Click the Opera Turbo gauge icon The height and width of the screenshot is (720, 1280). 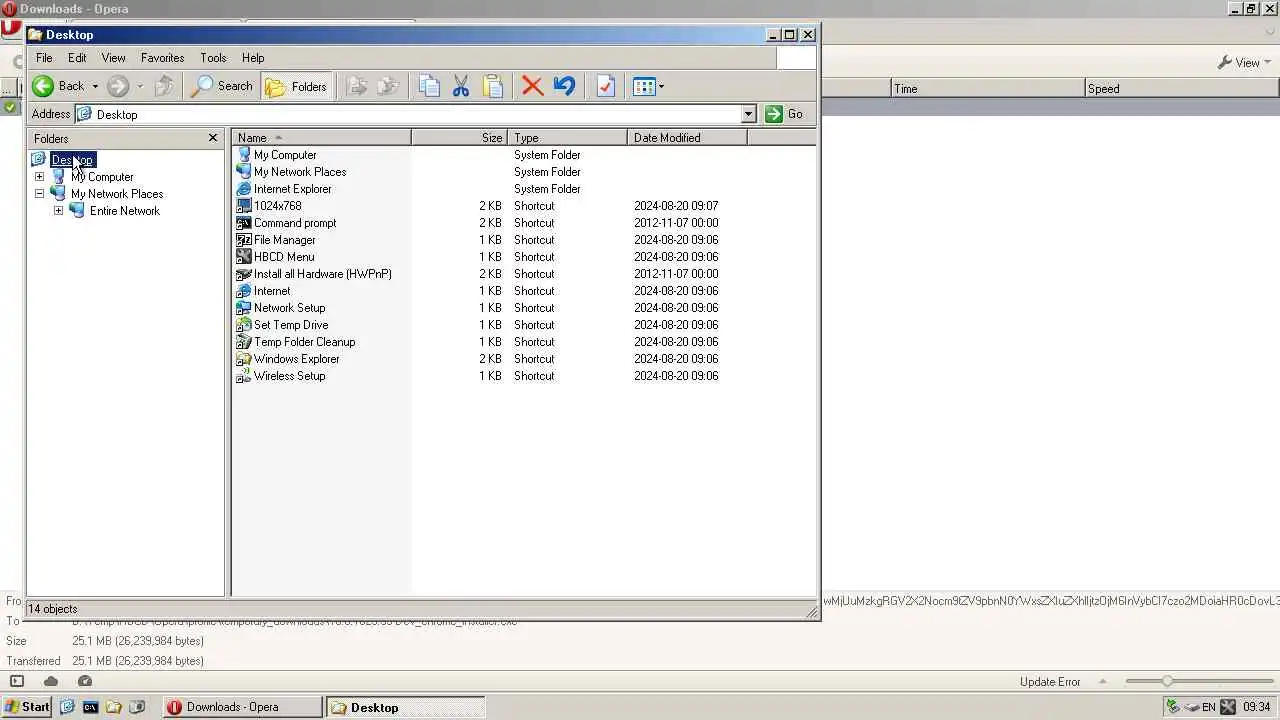[x=85, y=681]
